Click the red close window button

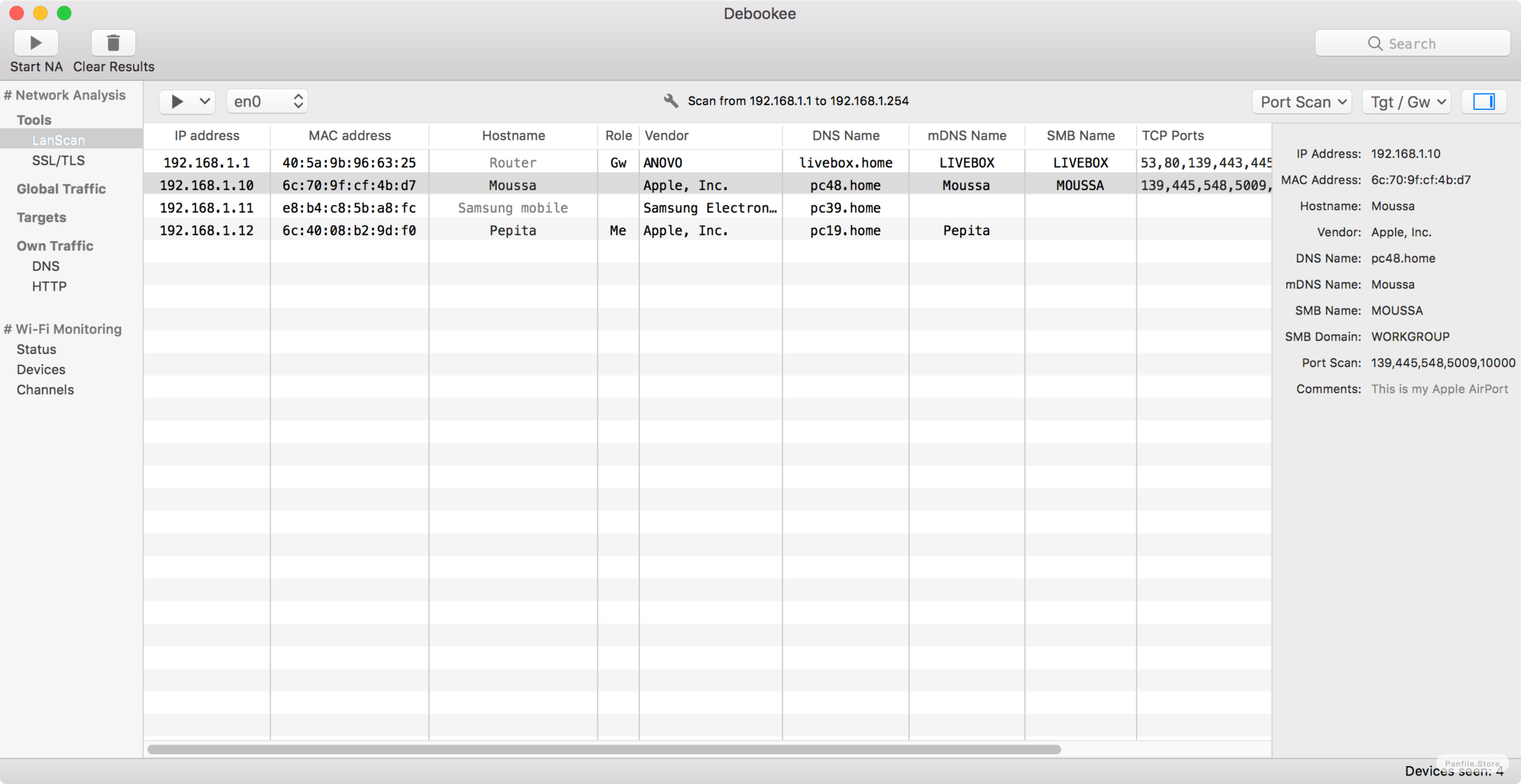(17, 13)
